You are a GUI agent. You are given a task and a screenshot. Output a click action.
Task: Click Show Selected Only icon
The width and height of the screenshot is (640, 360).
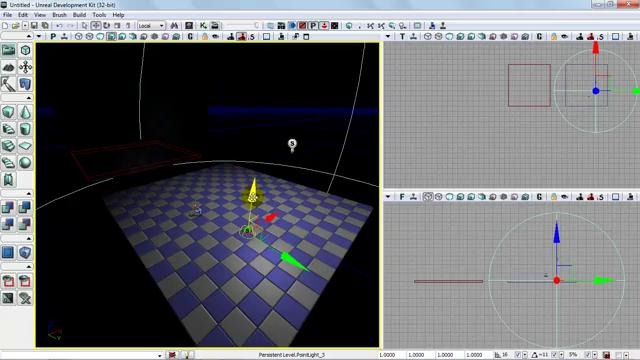8,281
